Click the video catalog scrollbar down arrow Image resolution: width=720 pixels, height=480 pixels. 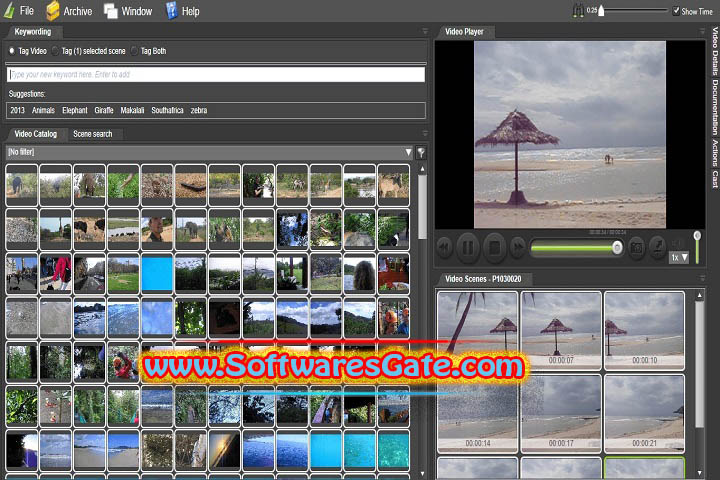tap(422, 474)
